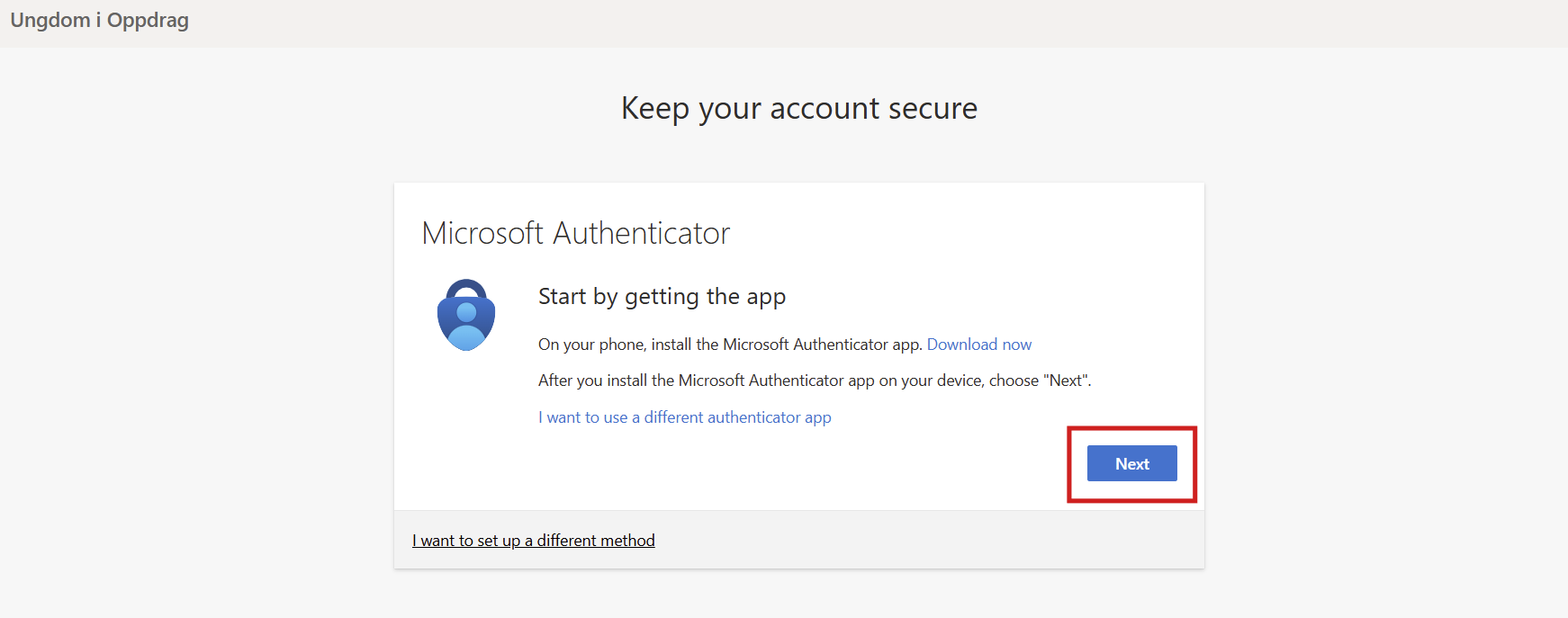Viewport: 1568px width, 618px height.
Task: Select "I want to set up a different method"
Action: click(x=533, y=541)
